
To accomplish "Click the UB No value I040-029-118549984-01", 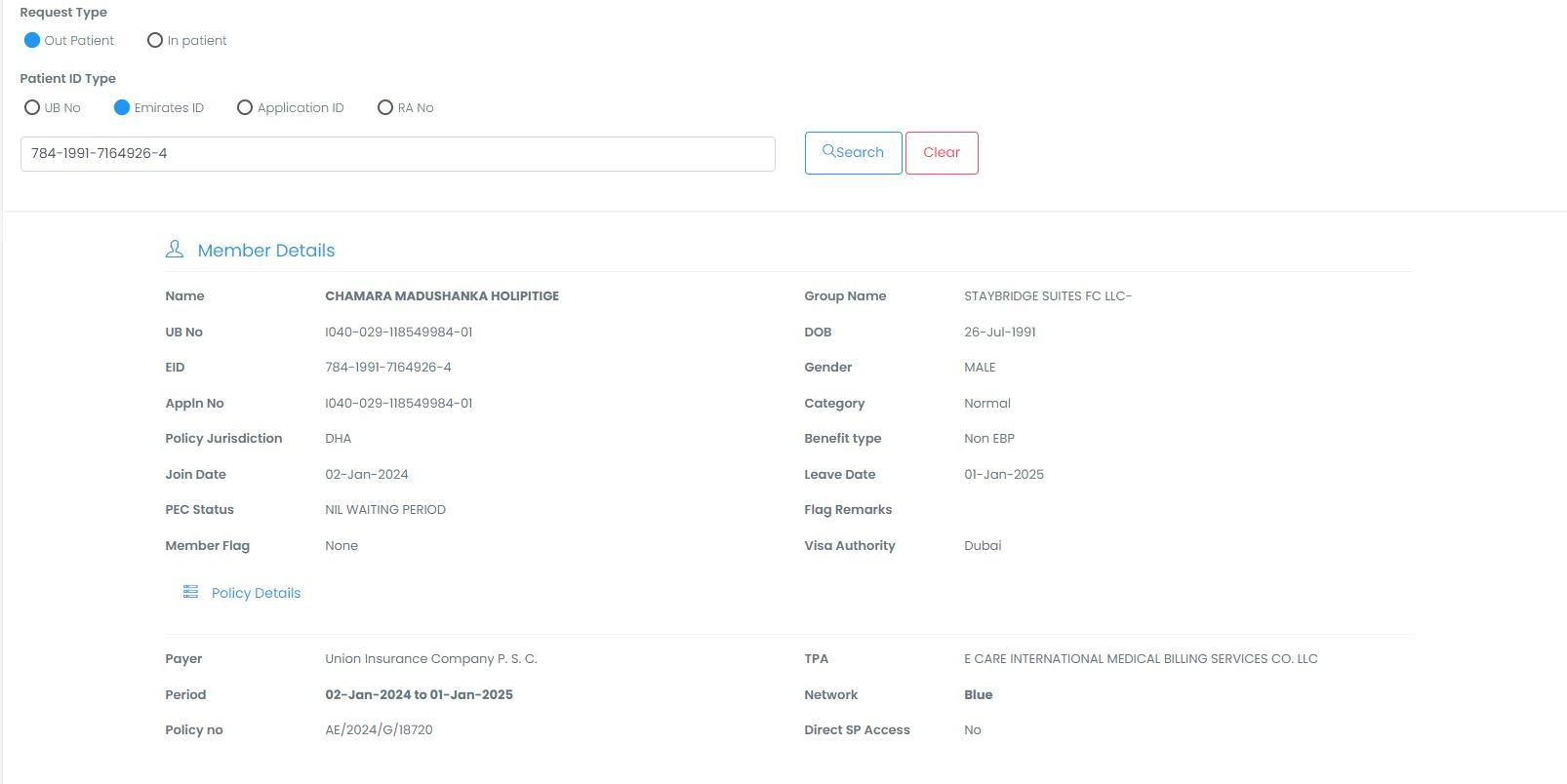I will [x=399, y=332].
